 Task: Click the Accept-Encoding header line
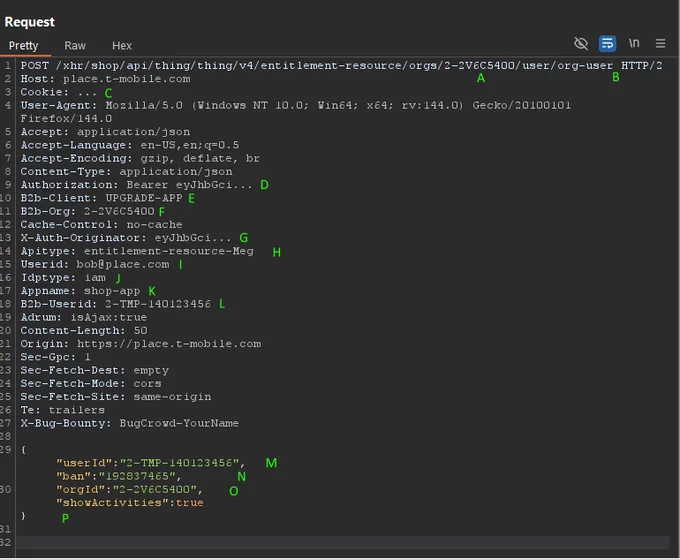tap(140, 158)
